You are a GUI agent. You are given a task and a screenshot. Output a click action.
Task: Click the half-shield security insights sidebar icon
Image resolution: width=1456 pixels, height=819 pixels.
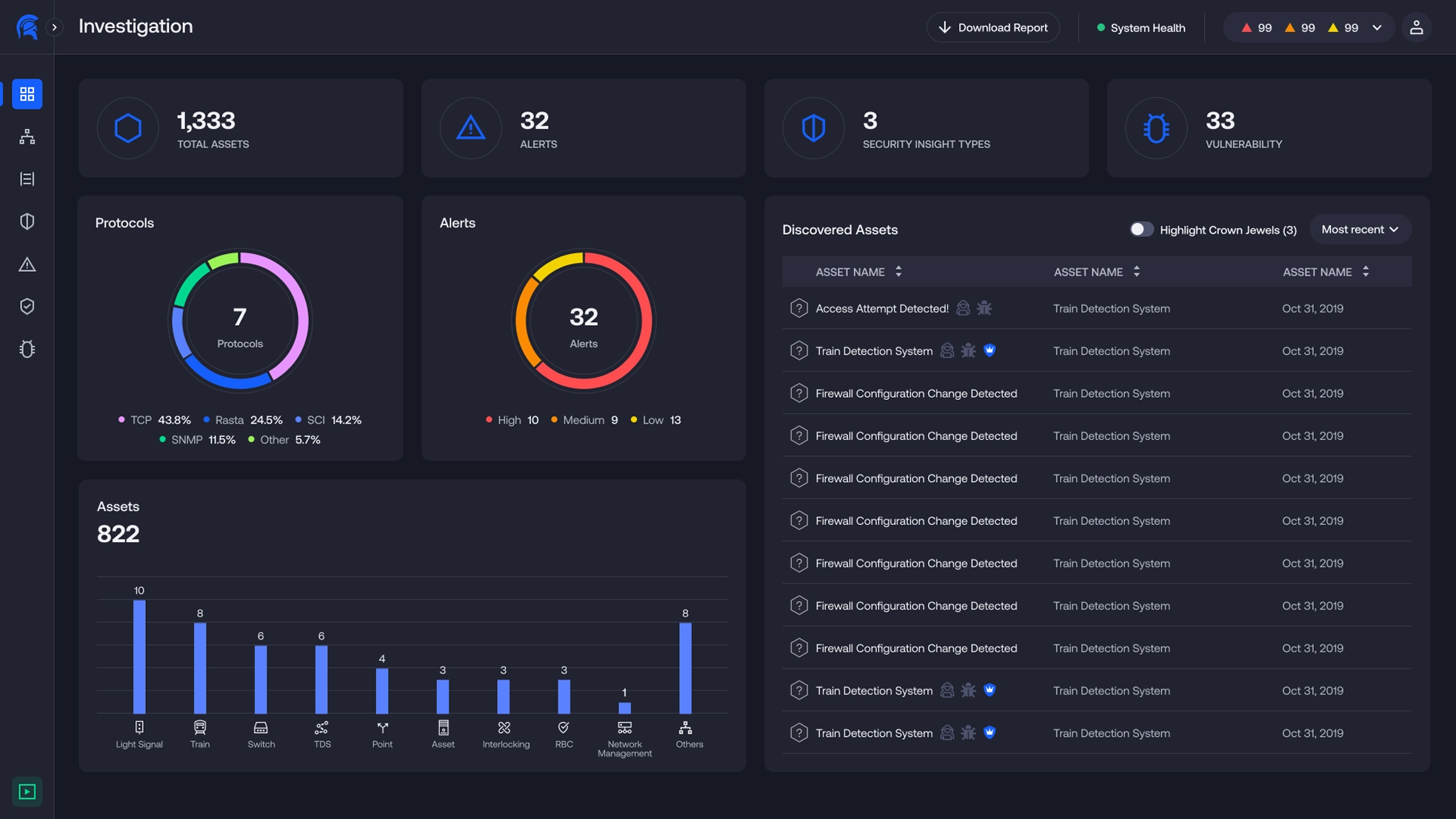(27, 221)
